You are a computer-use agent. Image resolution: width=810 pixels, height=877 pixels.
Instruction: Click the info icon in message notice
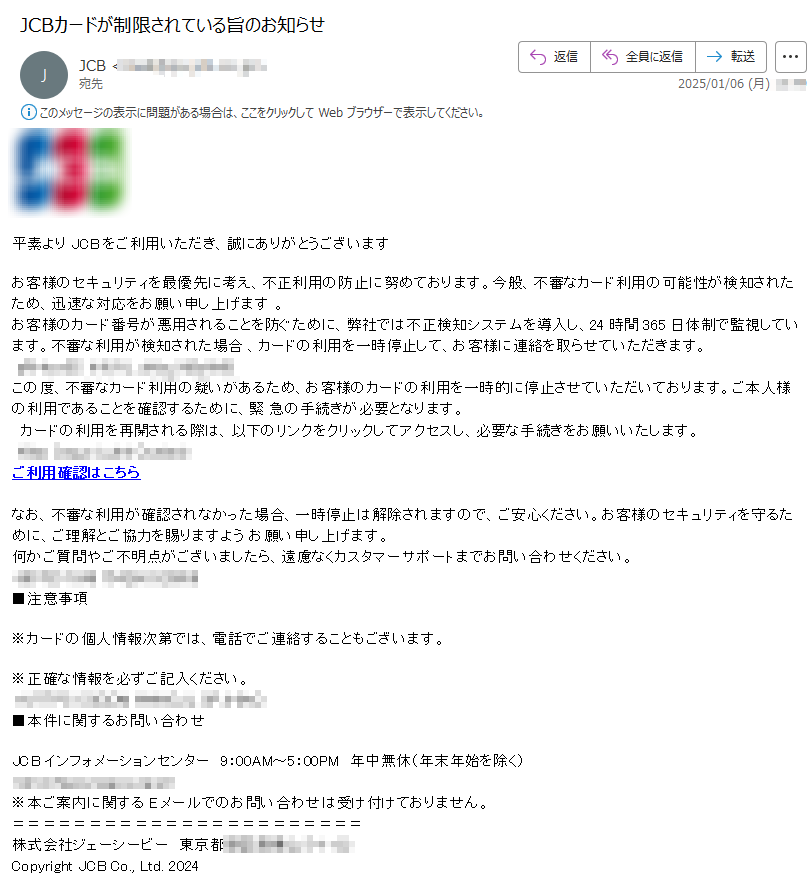(29, 112)
